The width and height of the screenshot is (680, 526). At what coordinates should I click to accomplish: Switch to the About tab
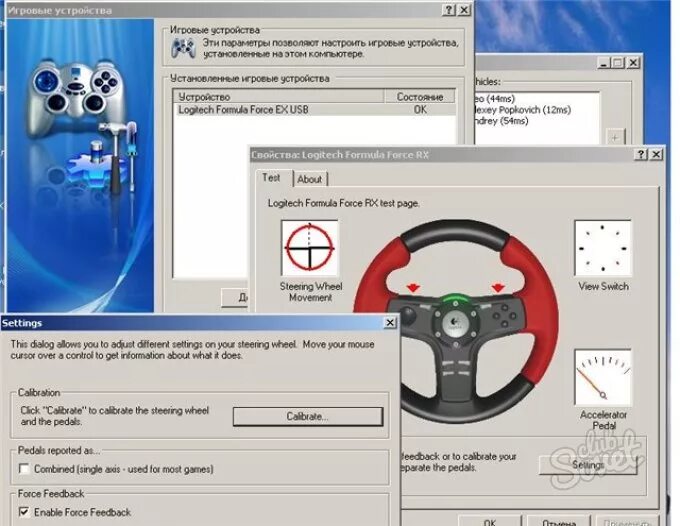click(310, 179)
